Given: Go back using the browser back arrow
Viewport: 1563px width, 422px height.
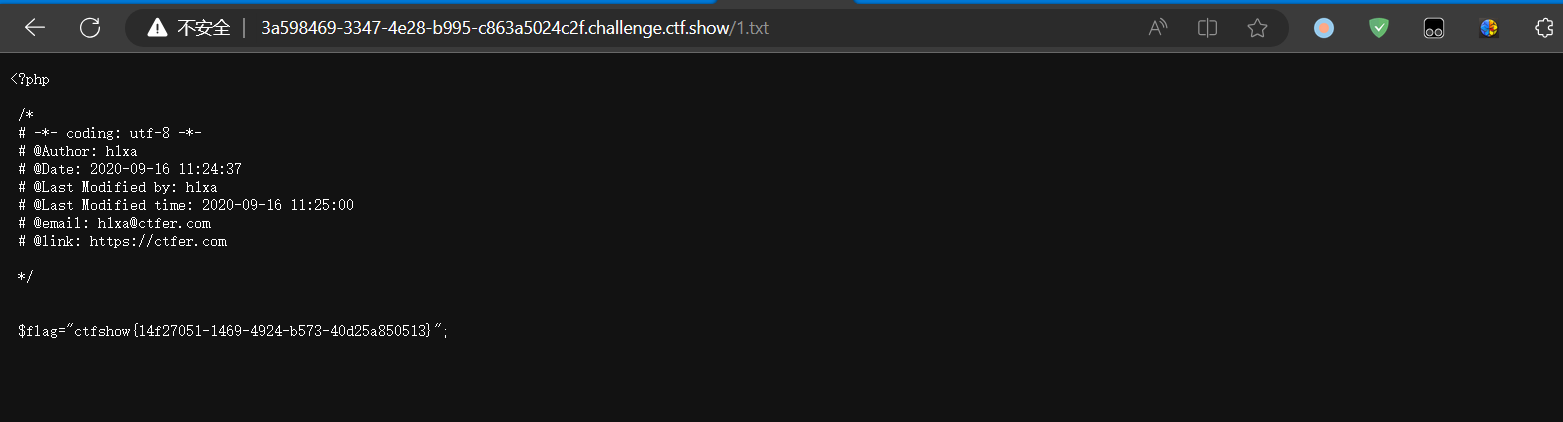Looking at the screenshot, I should coord(35,28).
